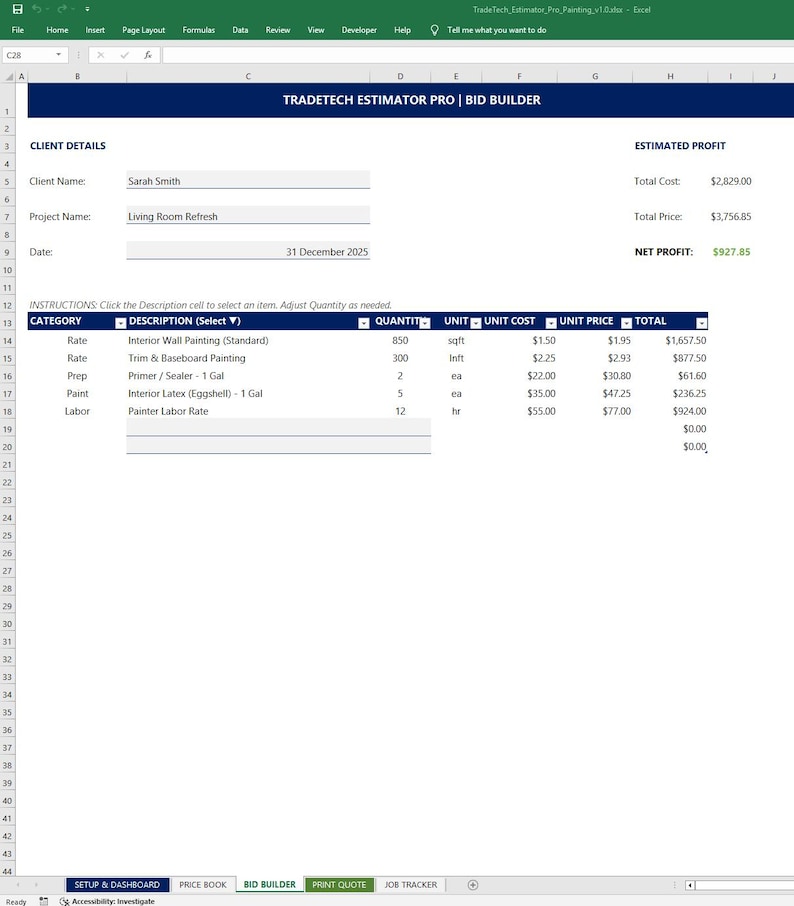794x906 pixels.
Task: Open the Formulas ribbon tab
Action: (x=199, y=30)
